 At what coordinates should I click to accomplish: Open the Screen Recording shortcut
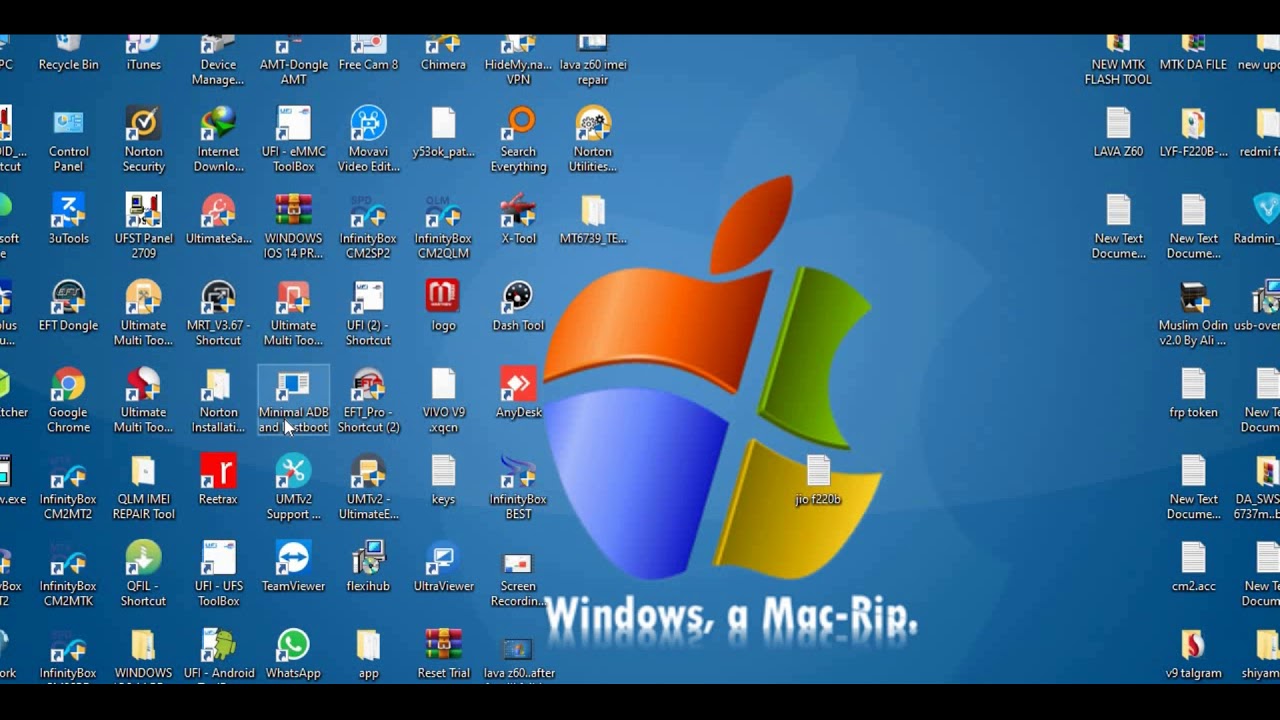[518, 580]
